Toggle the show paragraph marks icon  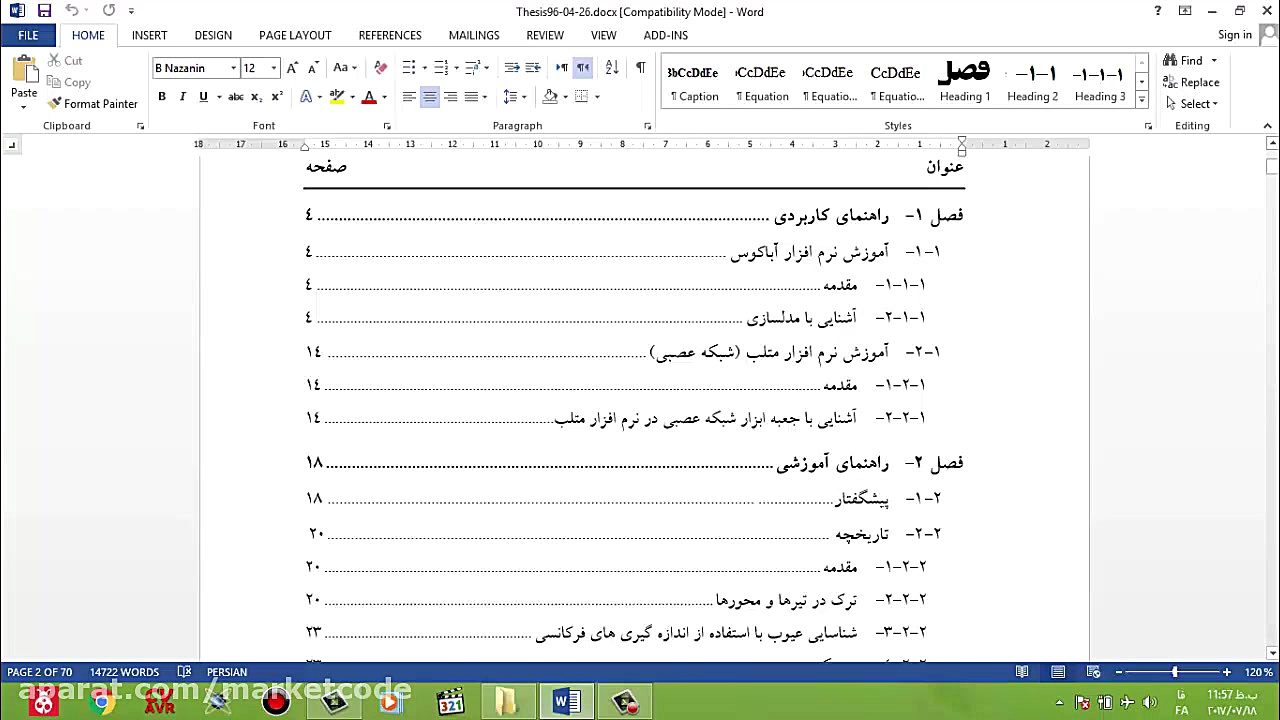(x=641, y=68)
